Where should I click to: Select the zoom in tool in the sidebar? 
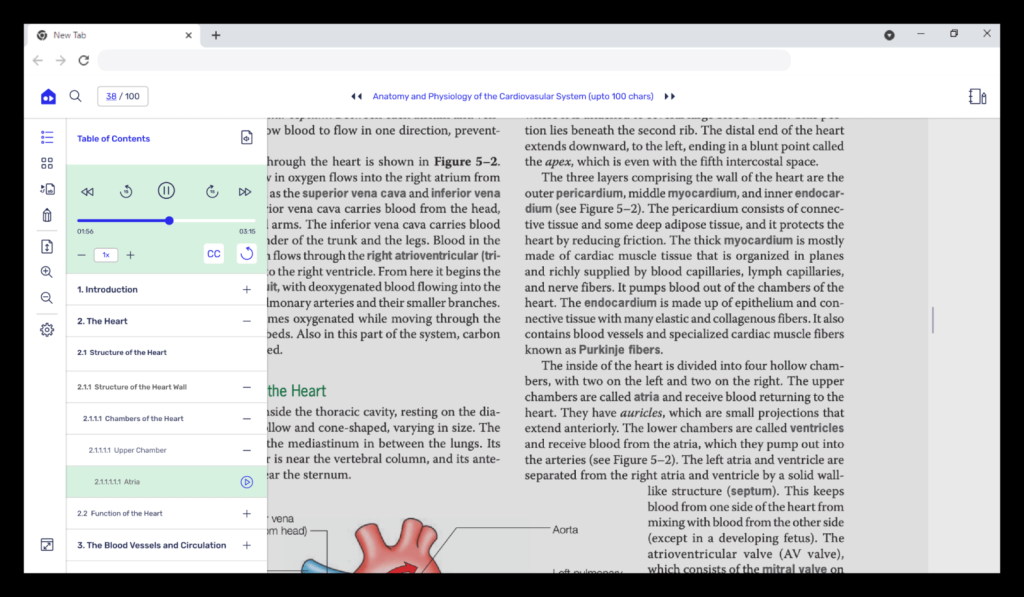(46, 271)
